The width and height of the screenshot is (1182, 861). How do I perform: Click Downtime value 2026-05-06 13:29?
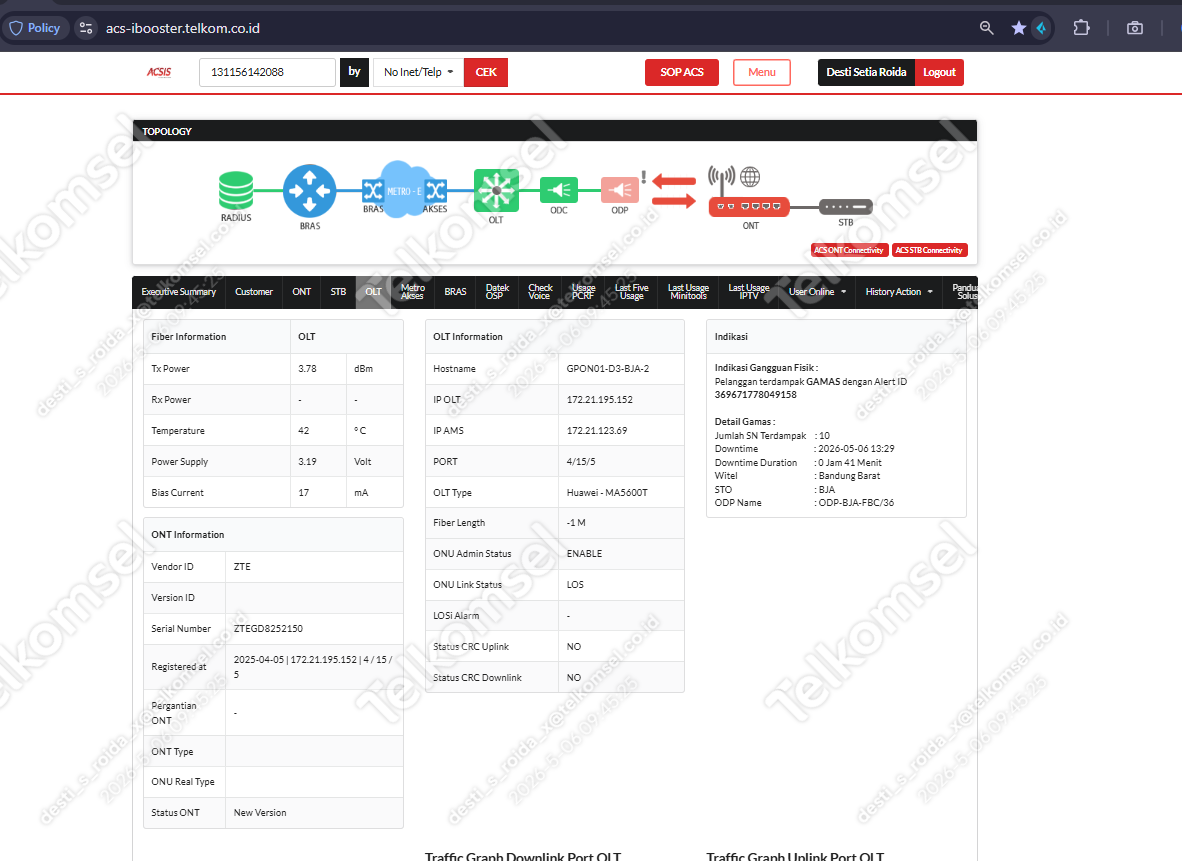[x=856, y=449]
